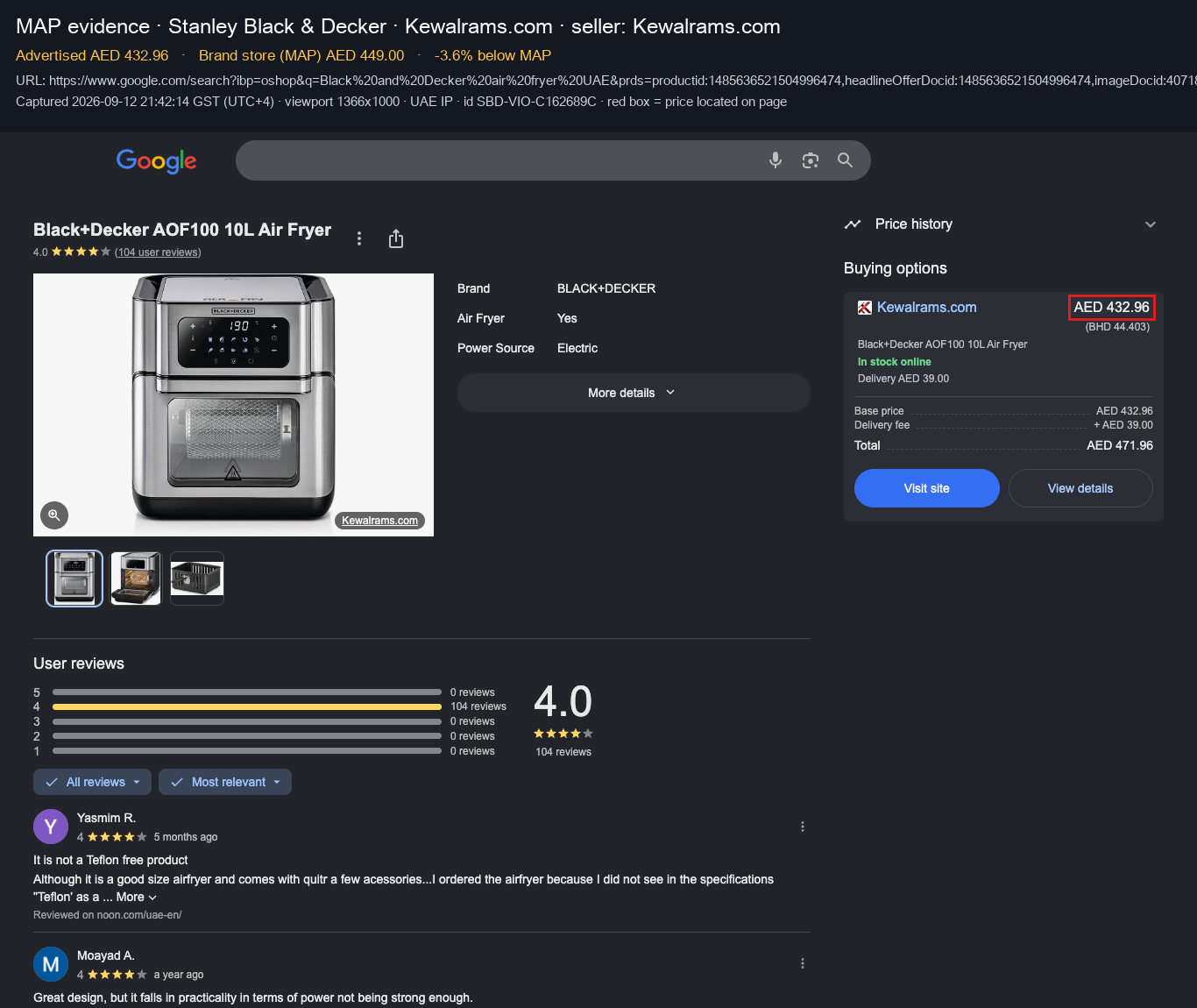Click the Google logo
This screenshot has width=1197, height=1008.
click(x=157, y=160)
